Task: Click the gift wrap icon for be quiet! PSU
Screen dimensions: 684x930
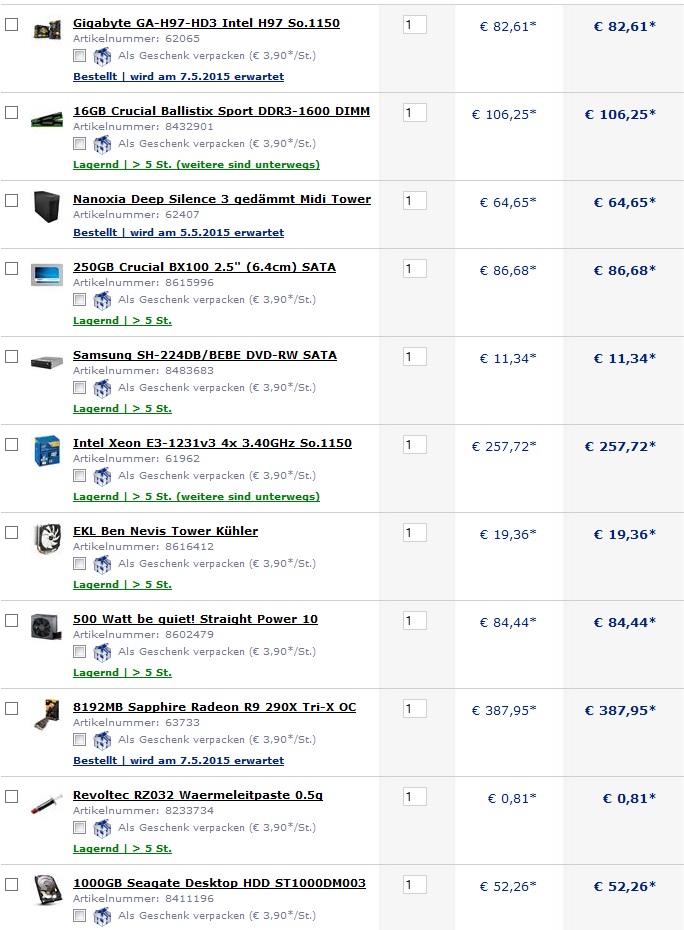Action: (102, 652)
